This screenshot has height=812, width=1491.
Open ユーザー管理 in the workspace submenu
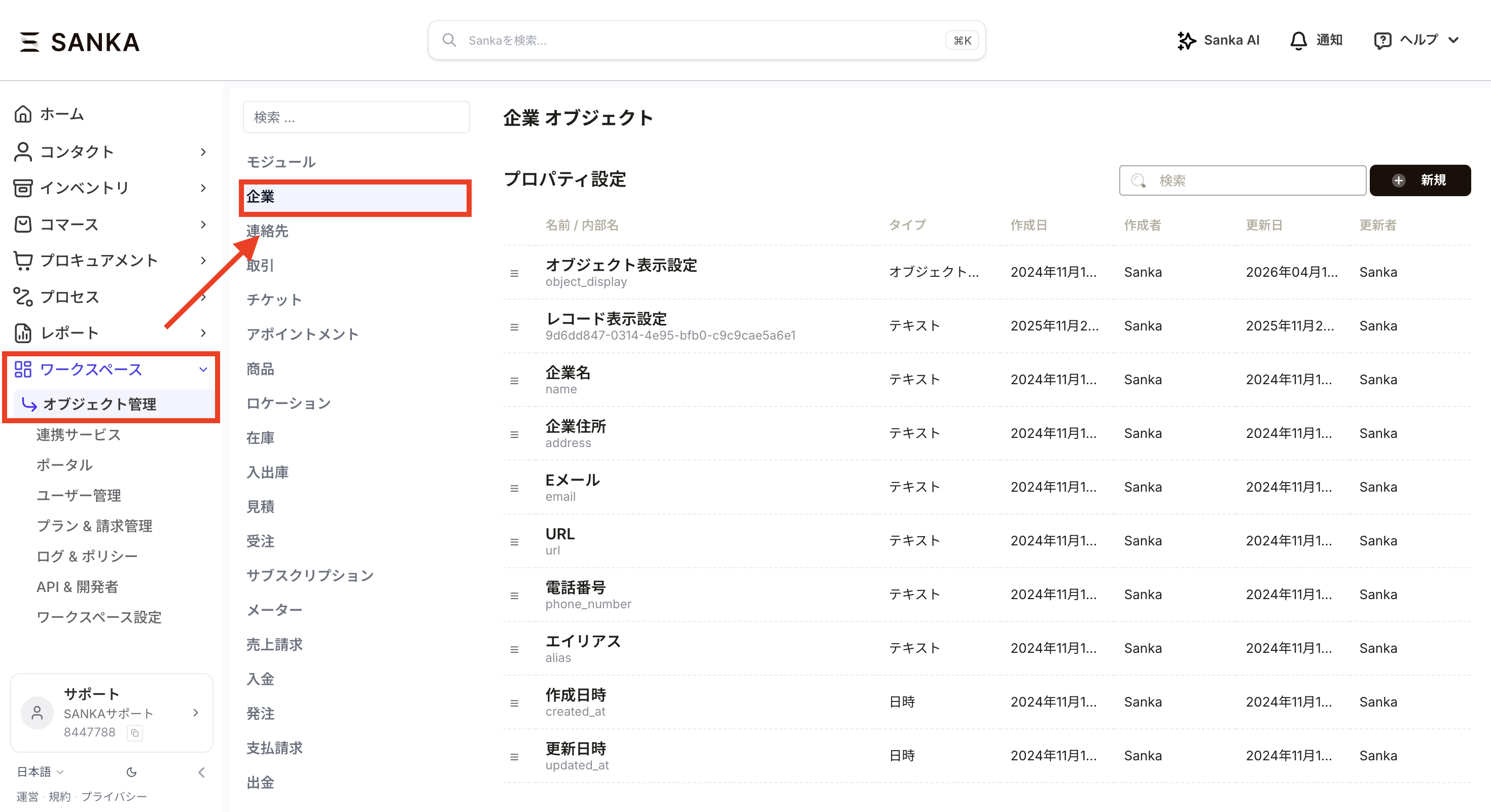[x=79, y=496]
